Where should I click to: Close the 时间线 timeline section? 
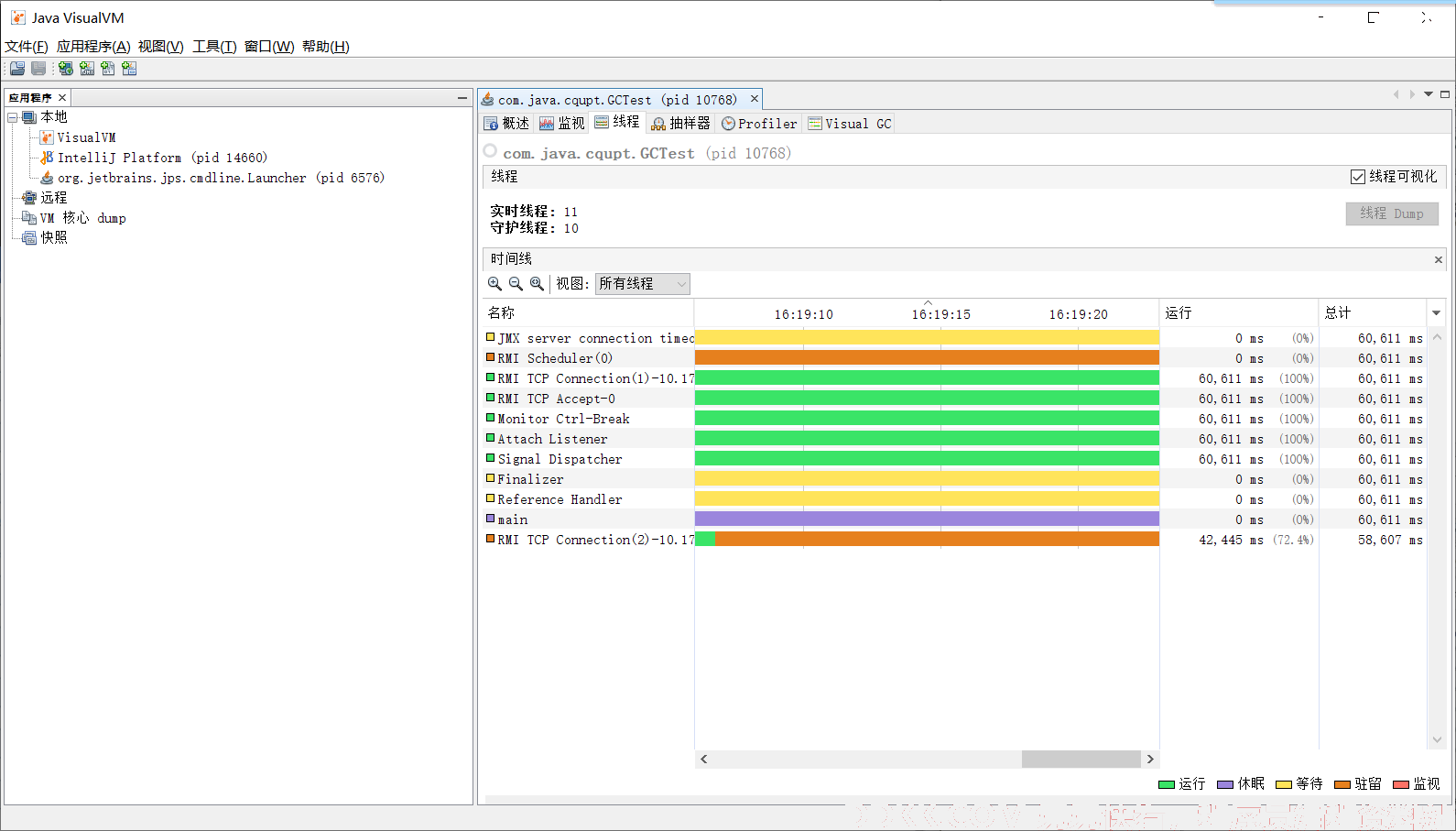tap(1438, 260)
